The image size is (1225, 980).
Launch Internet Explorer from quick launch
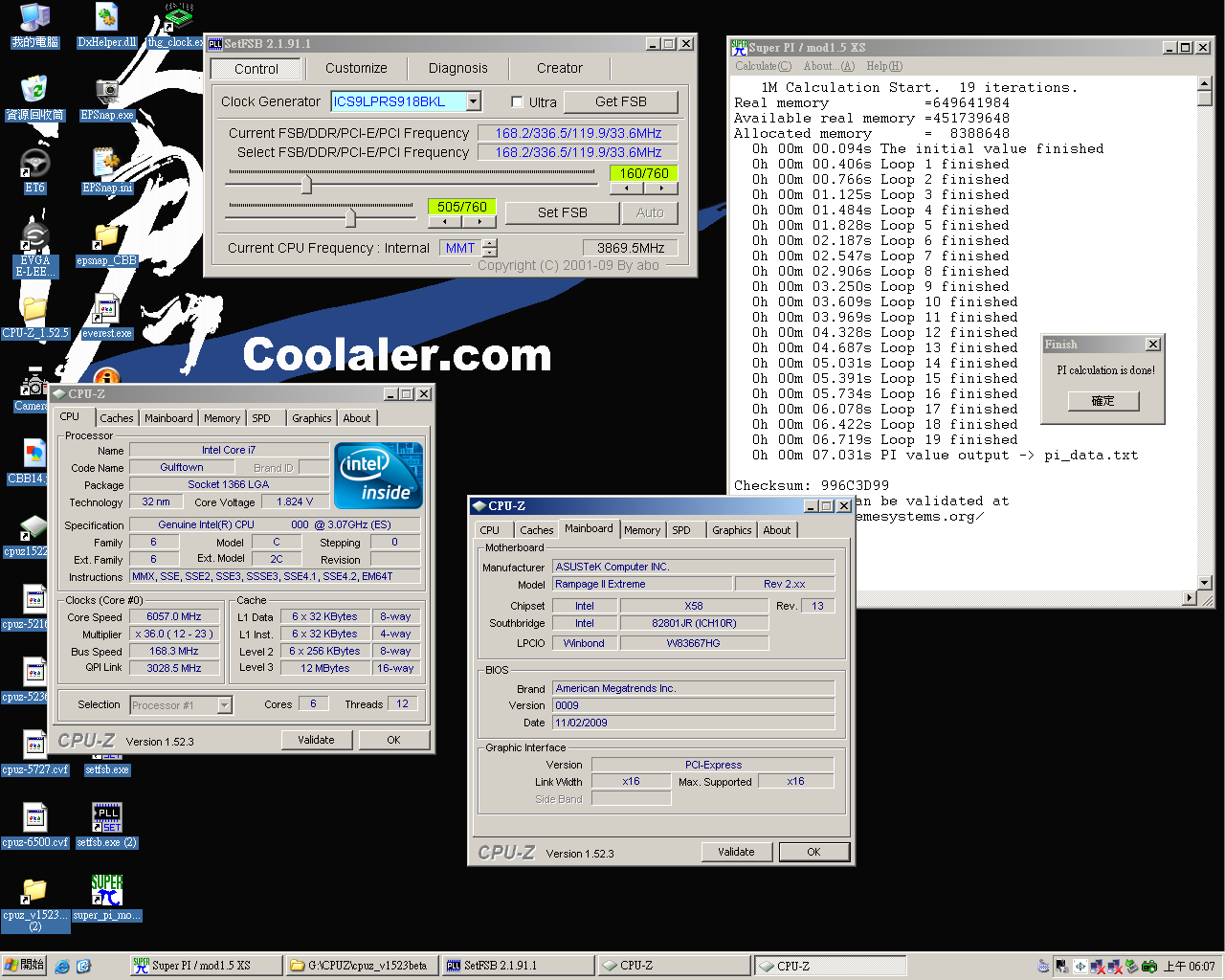[x=62, y=967]
